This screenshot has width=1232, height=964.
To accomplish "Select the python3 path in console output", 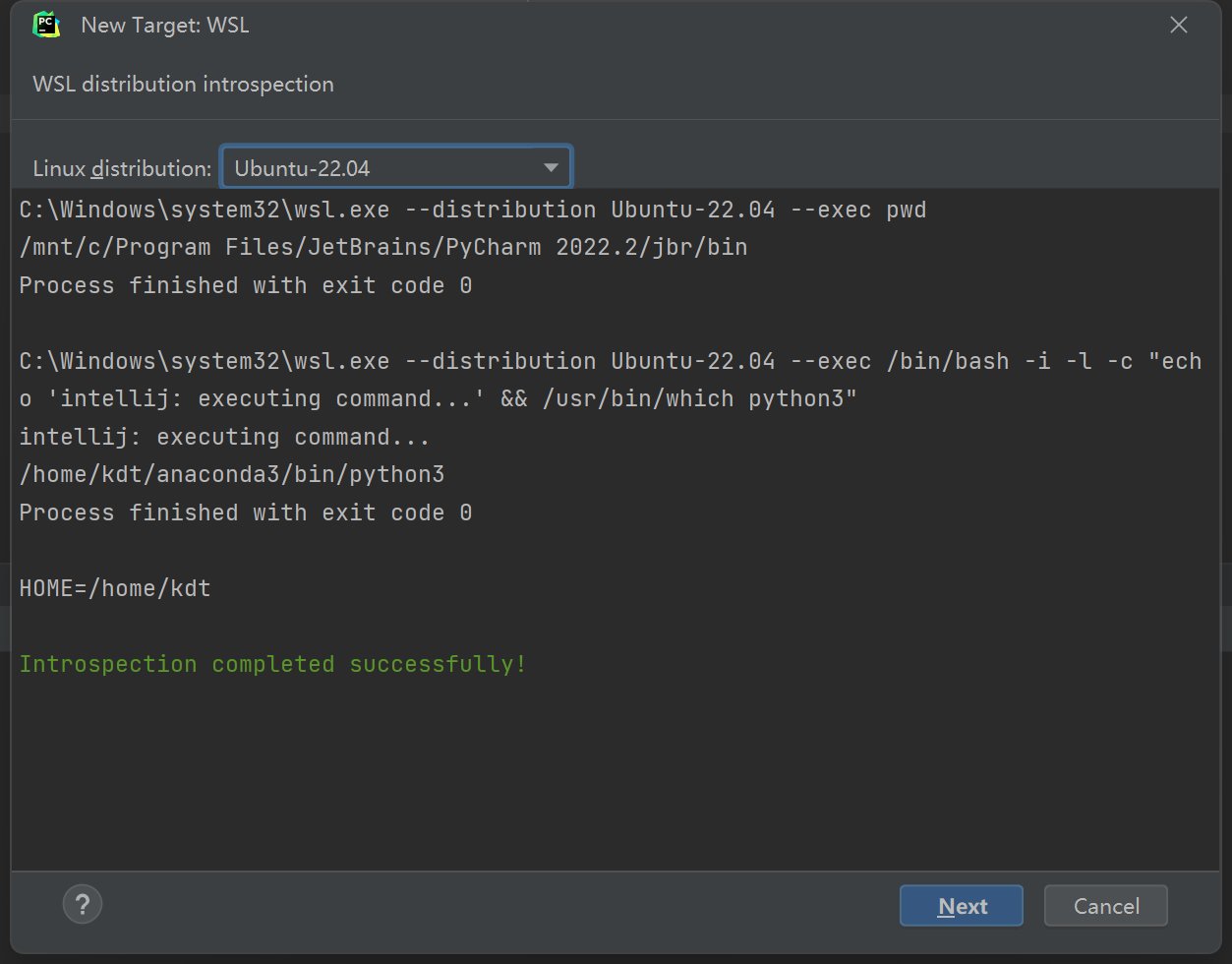I will point(233,474).
